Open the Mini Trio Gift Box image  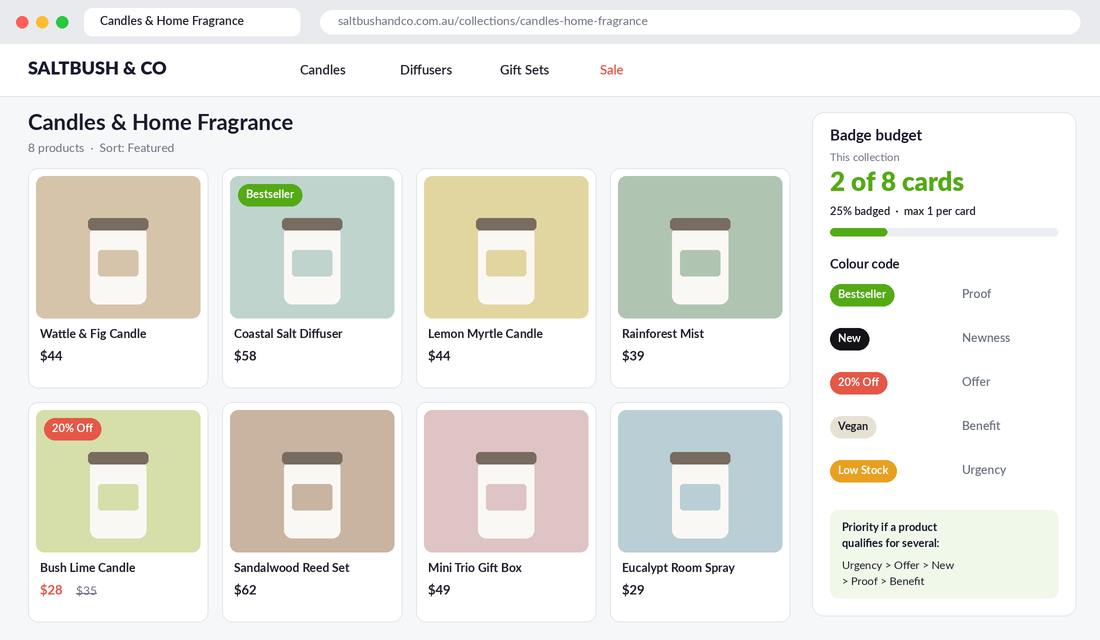pyautogui.click(x=506, y=481)
